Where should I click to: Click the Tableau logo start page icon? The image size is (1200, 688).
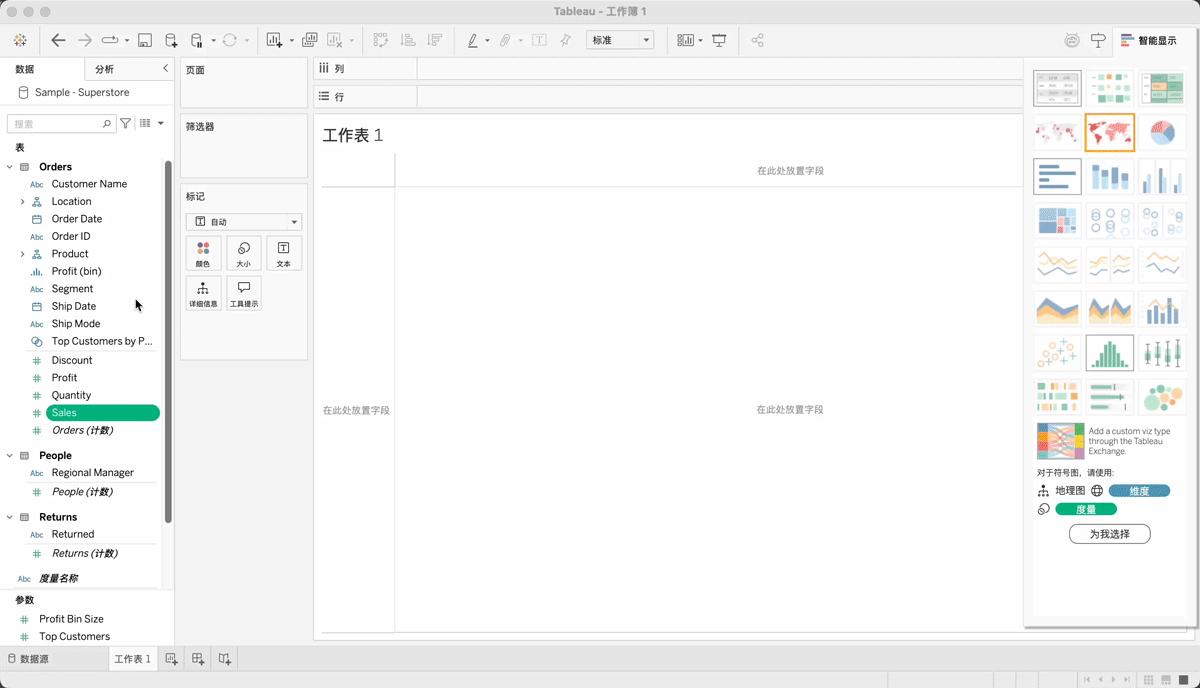[20, 40]
